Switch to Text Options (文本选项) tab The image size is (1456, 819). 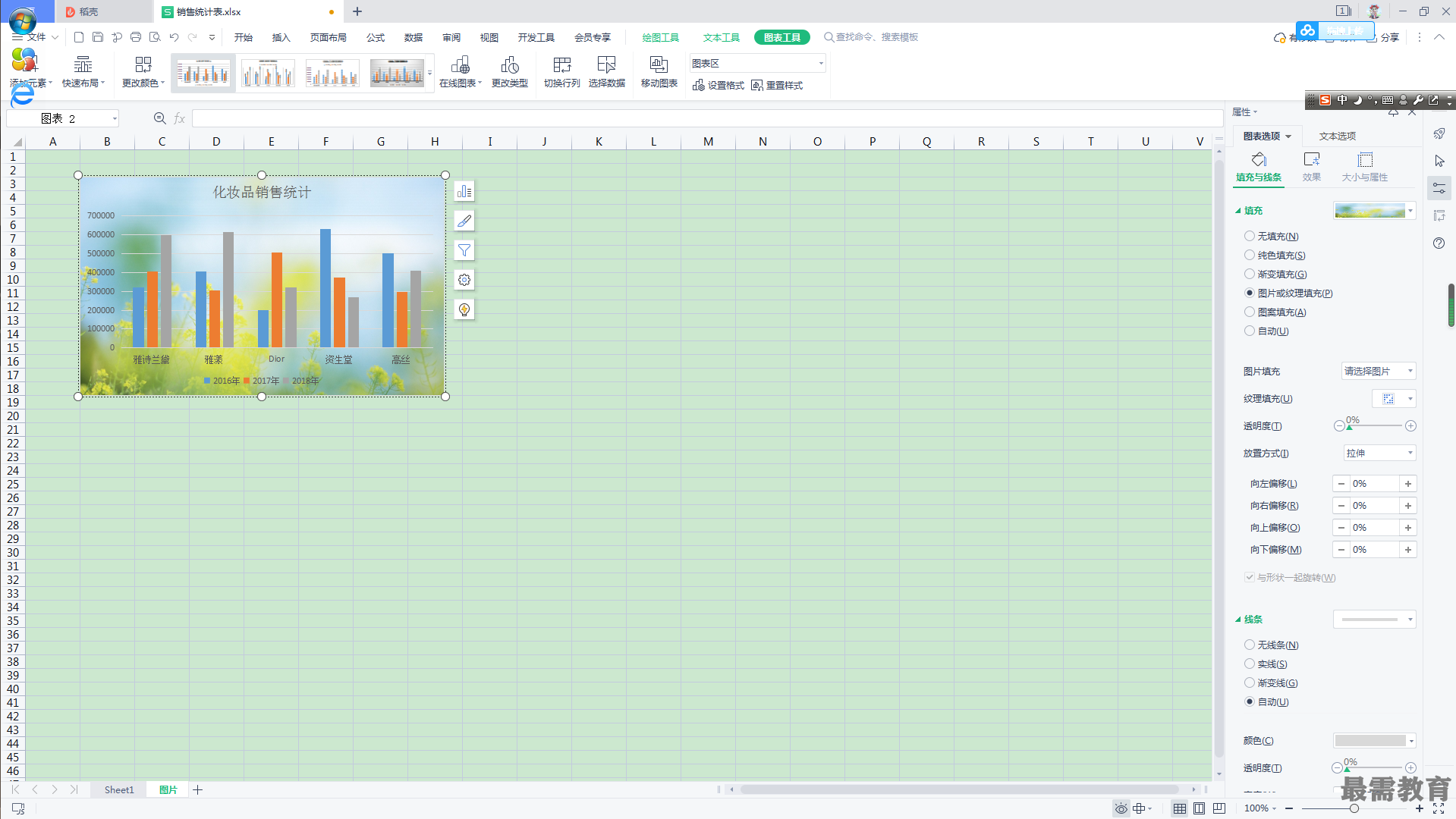coord(1337,136)
